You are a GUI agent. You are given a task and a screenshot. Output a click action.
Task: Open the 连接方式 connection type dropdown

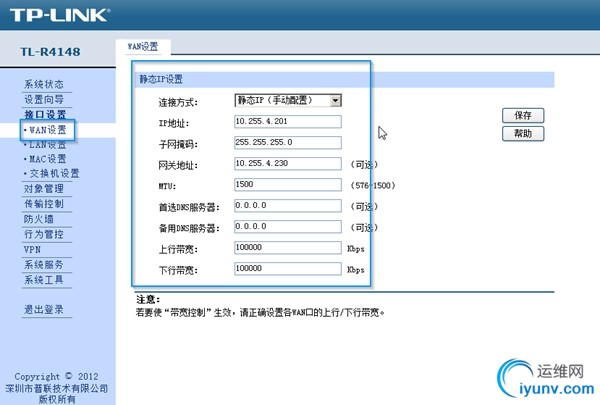pyautogui.click(x=288, y=101)
